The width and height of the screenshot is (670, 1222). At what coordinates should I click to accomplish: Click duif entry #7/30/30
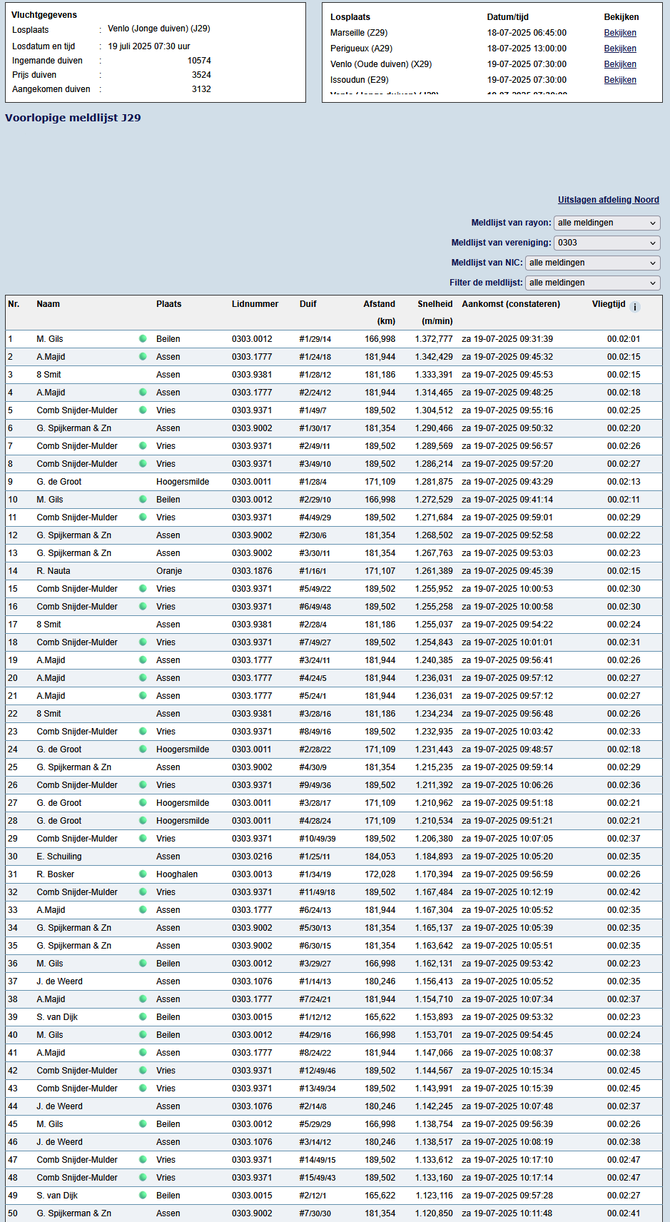(315, 1213)
